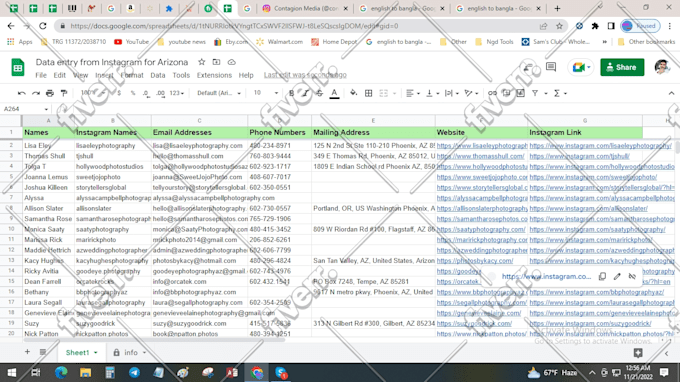
Task: Star the spreadsheet document
Action: coord(202,62)
